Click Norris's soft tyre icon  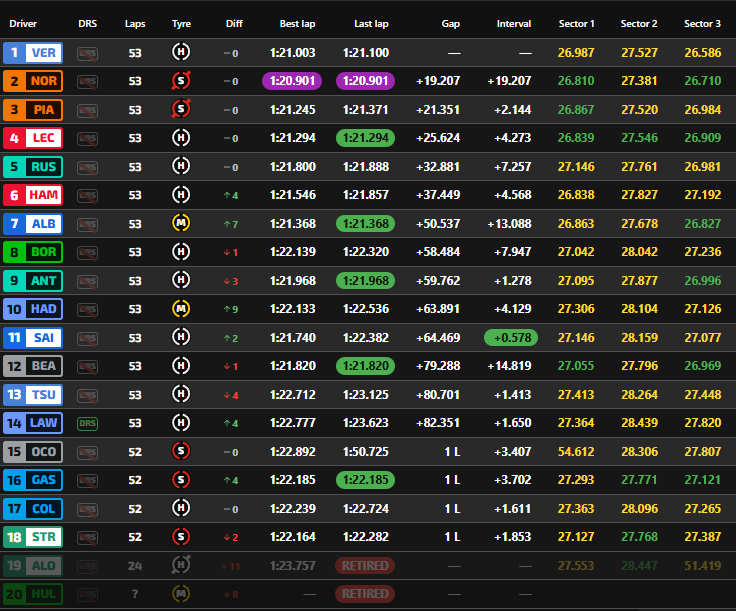click(181, 81)
